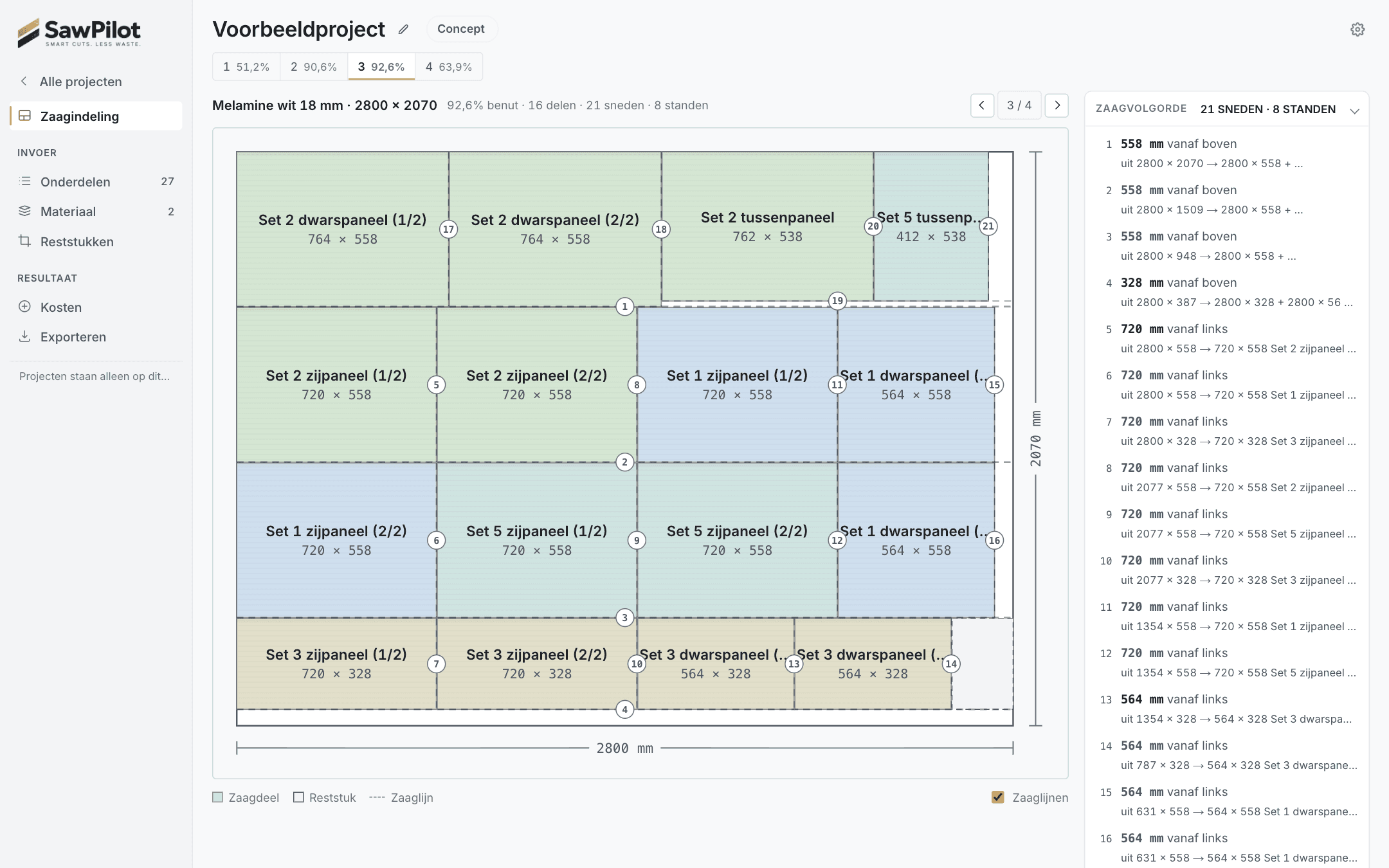This screenshot has height=868, width=1389.
Task: Open the Kosten page
Action: click(x=96, y=307)
